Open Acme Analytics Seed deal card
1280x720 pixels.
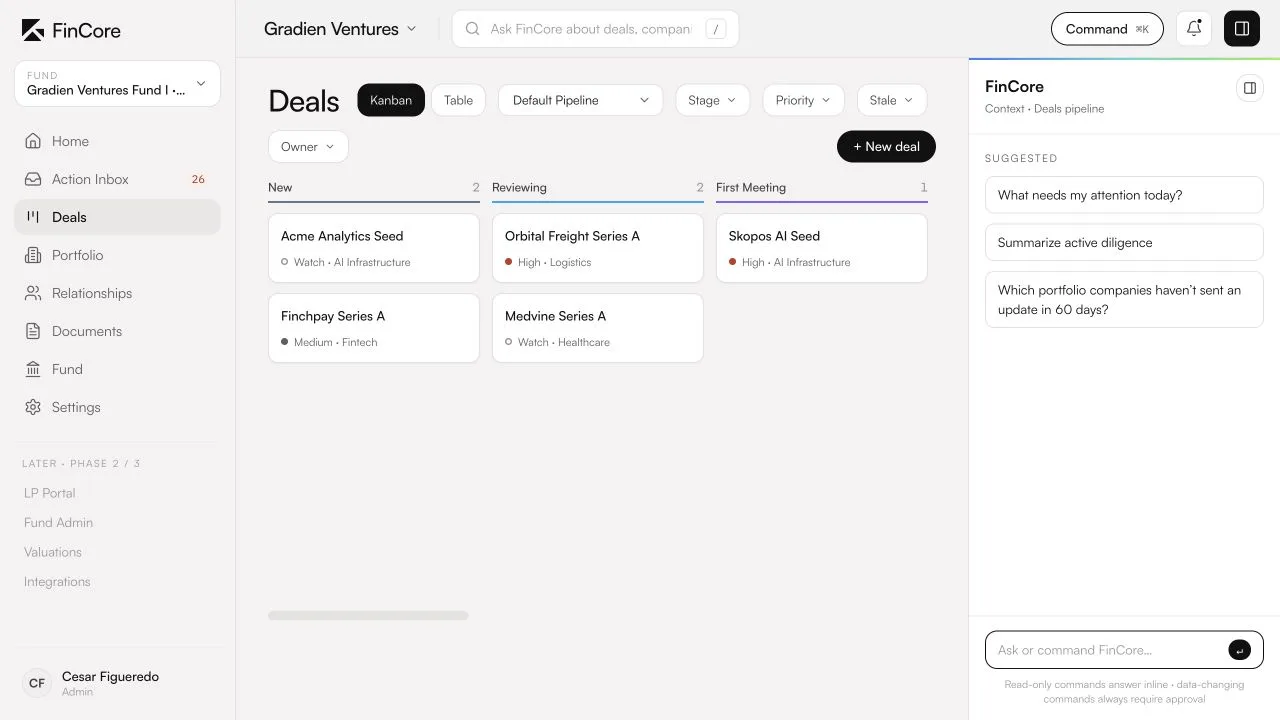coord(374,248)
